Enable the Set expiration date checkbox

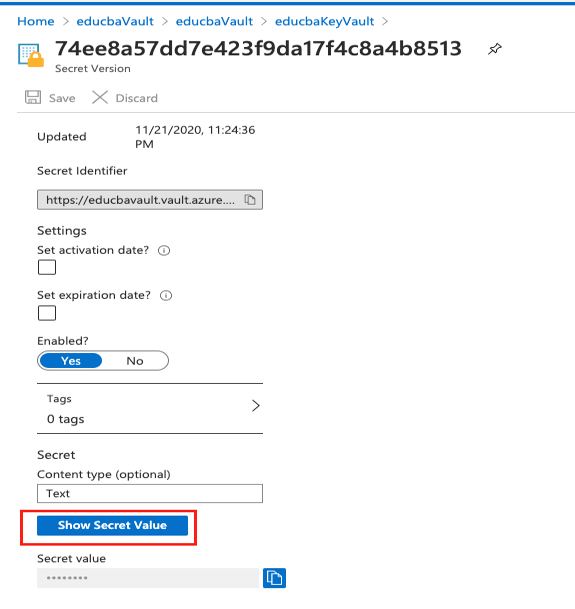(47, 313)
